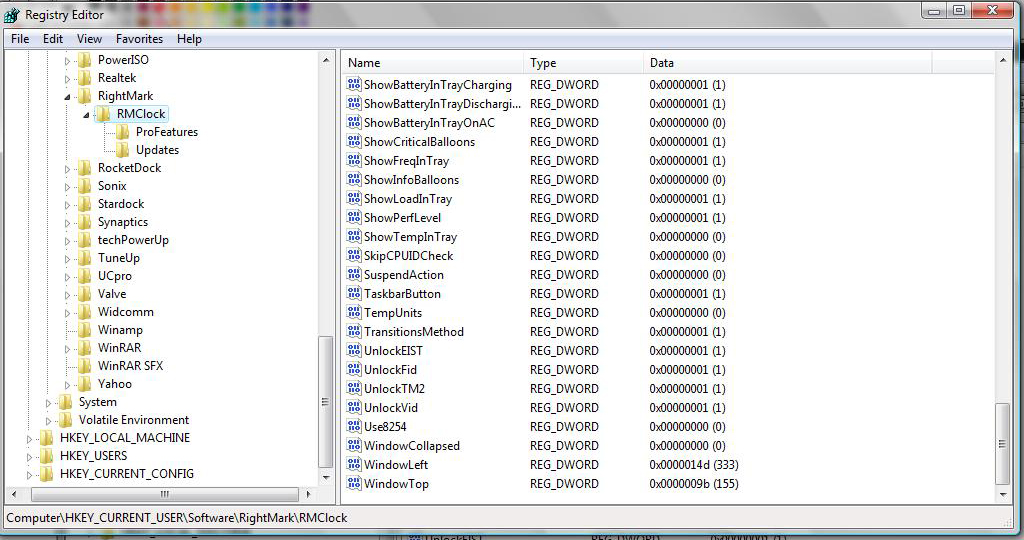Screen dimensions: 1024x540
Task: Select the HKEY_CURRENT_CONFIG hive
Action: coord(127,473)
